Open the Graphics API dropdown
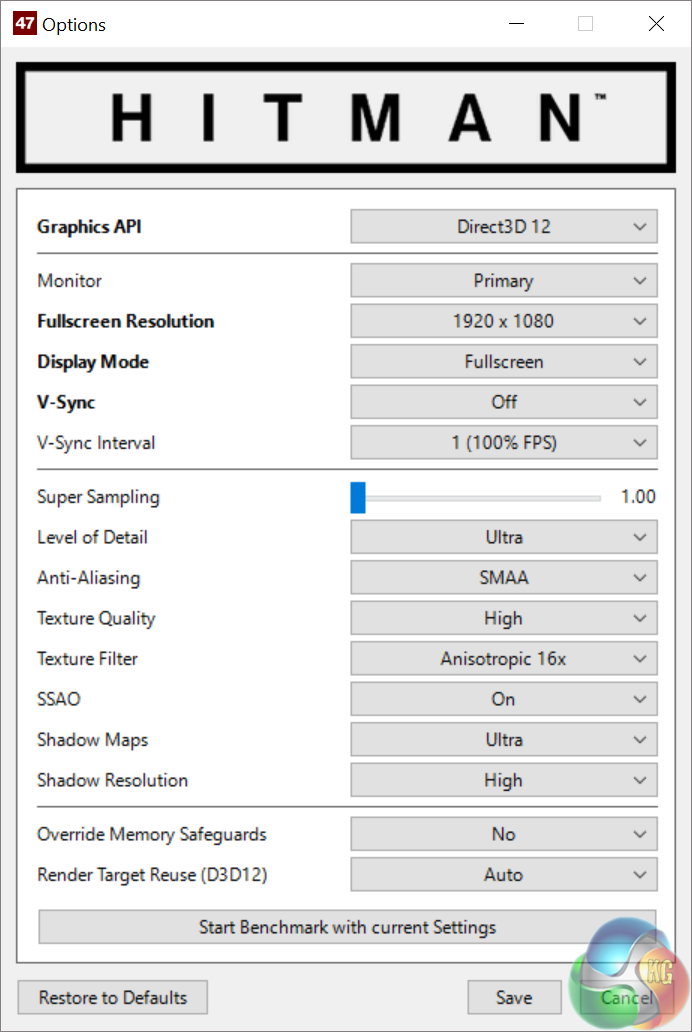 (504, 227)
